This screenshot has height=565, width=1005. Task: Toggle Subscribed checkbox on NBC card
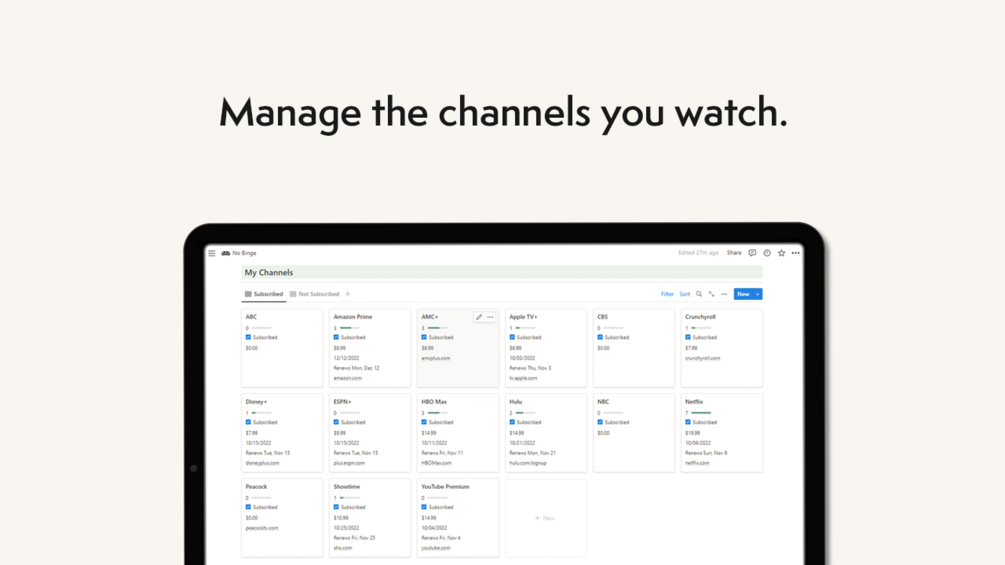(600, 422)
